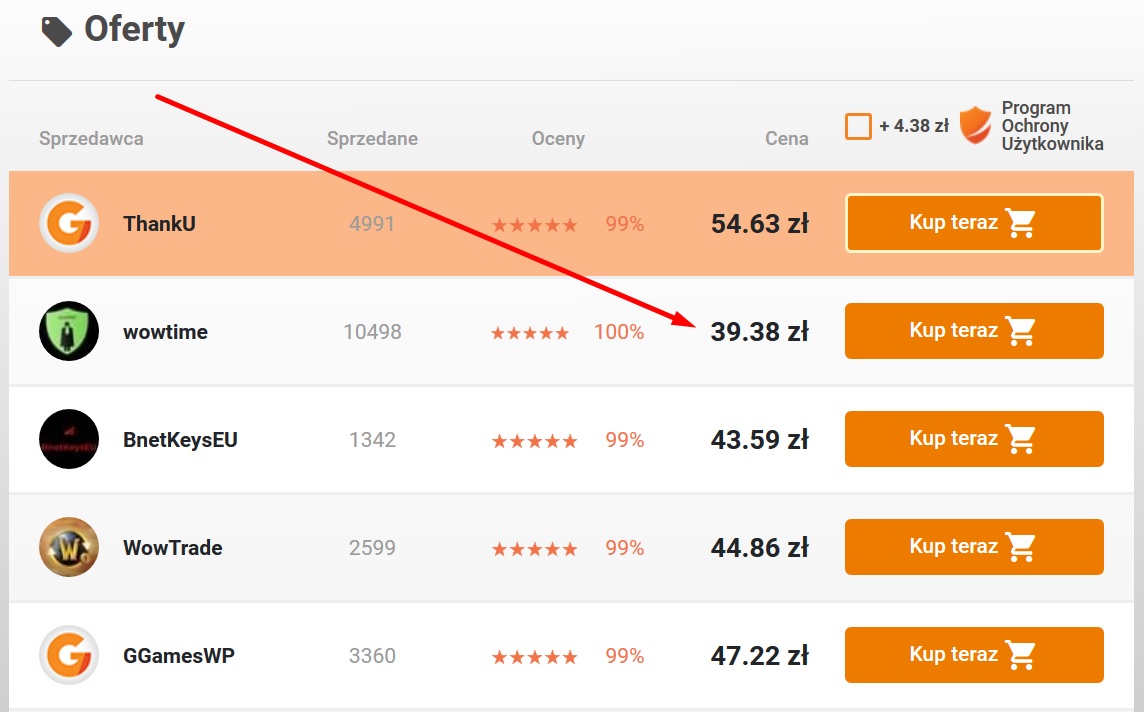Click the sold count 10498

click(372, 332)
